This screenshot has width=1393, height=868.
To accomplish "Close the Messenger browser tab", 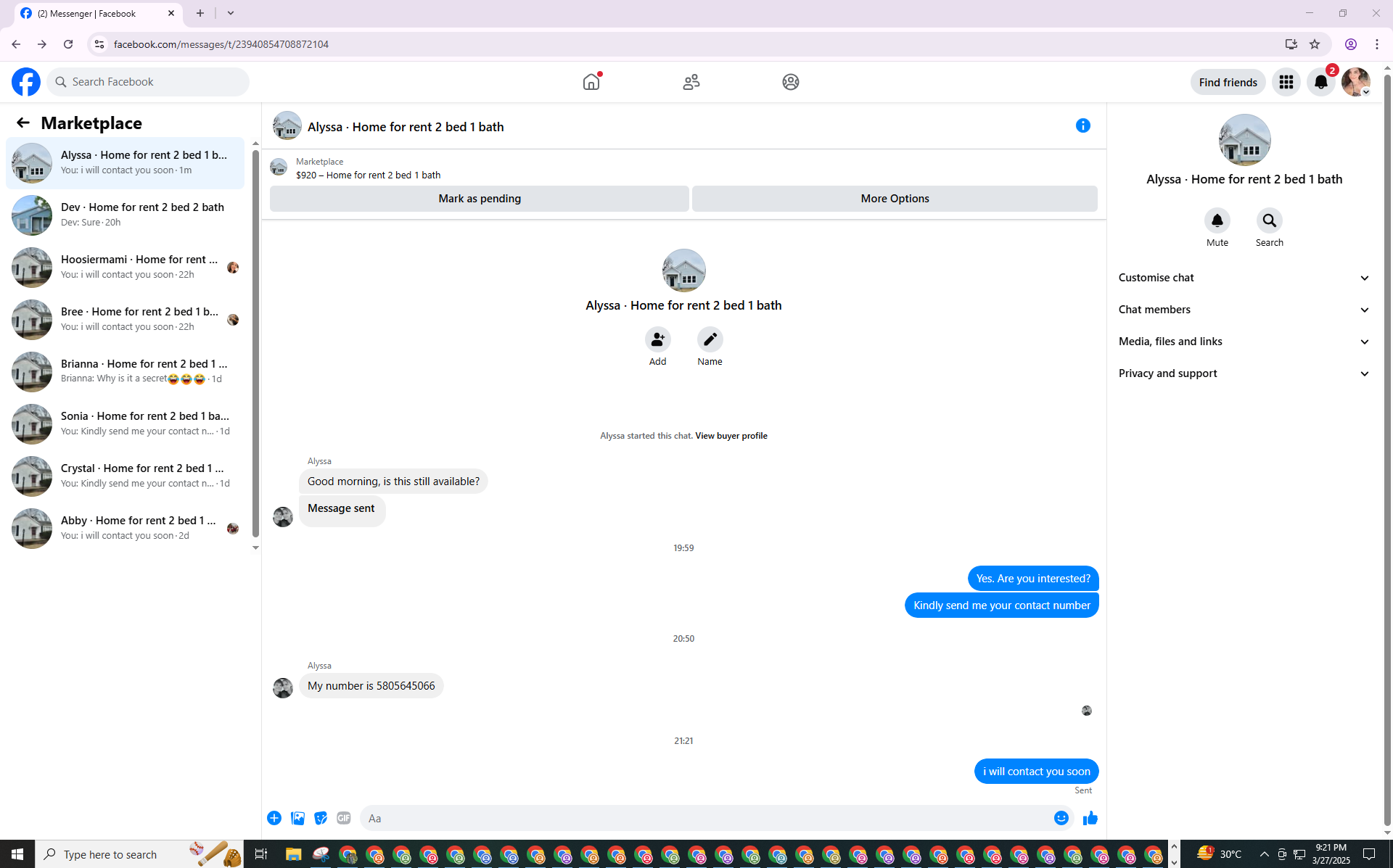I will pos(171,13).
